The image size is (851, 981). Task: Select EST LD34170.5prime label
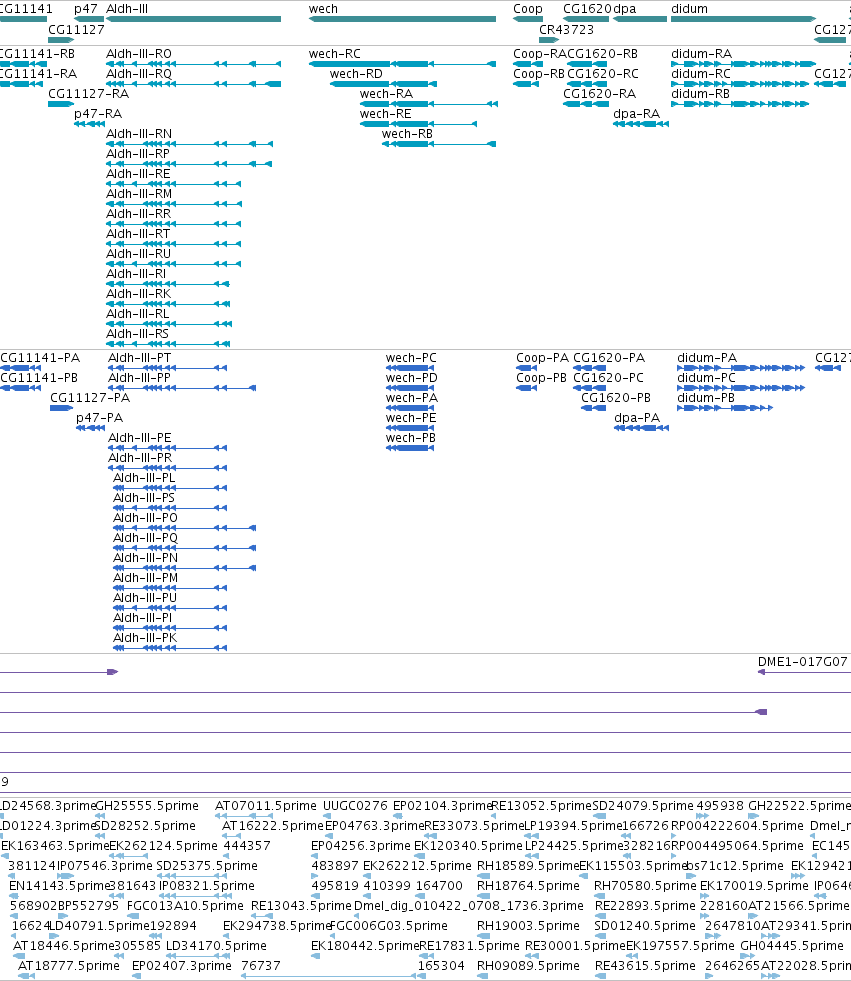pyautogui.click(x=217, y=946)
